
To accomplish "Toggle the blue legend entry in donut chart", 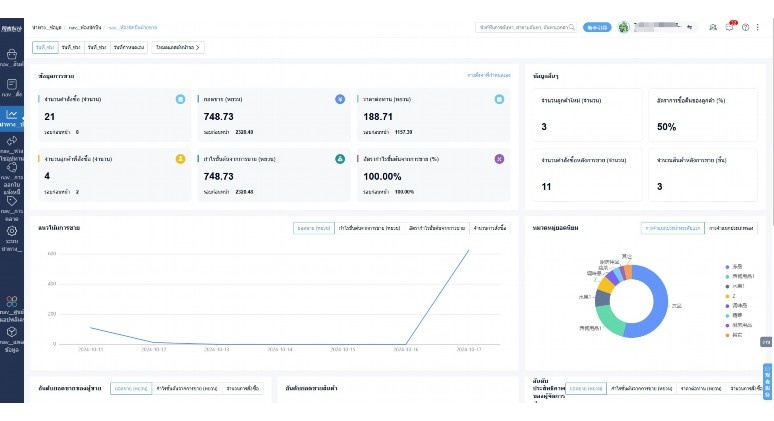I will 735,267.
